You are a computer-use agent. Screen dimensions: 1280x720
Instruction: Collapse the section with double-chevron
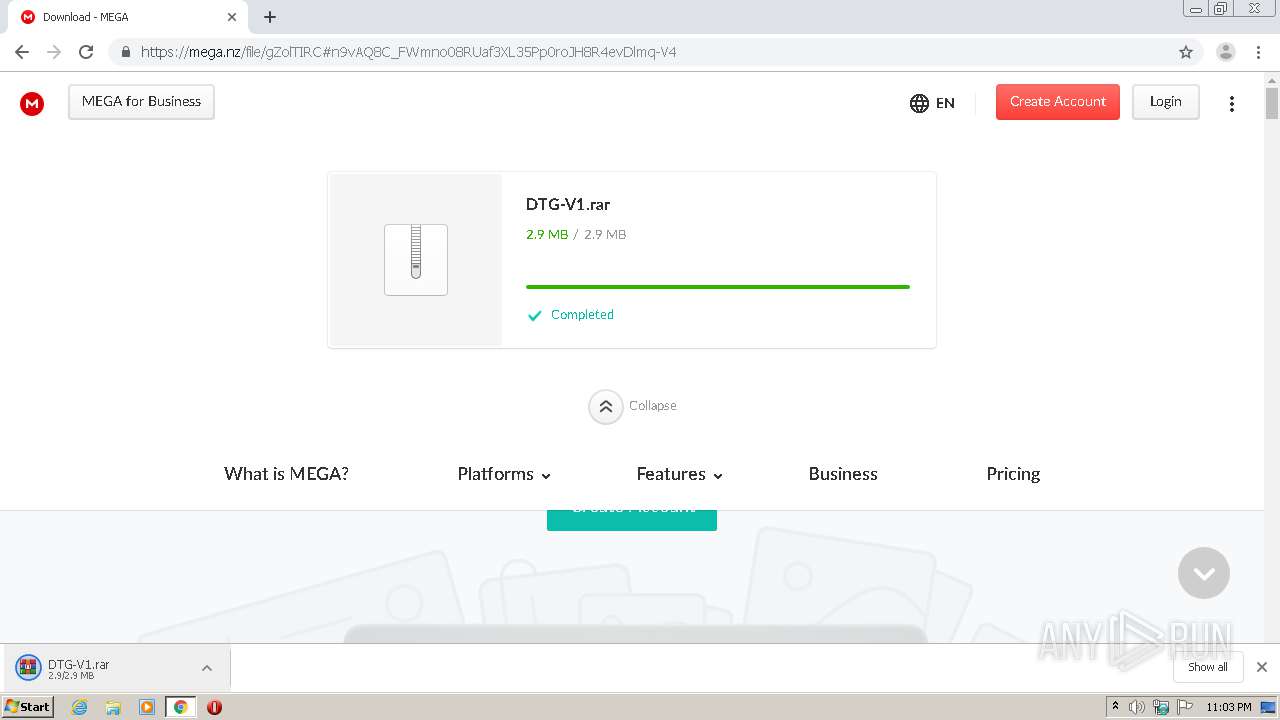pyautogui.click(x=605, y=406)
